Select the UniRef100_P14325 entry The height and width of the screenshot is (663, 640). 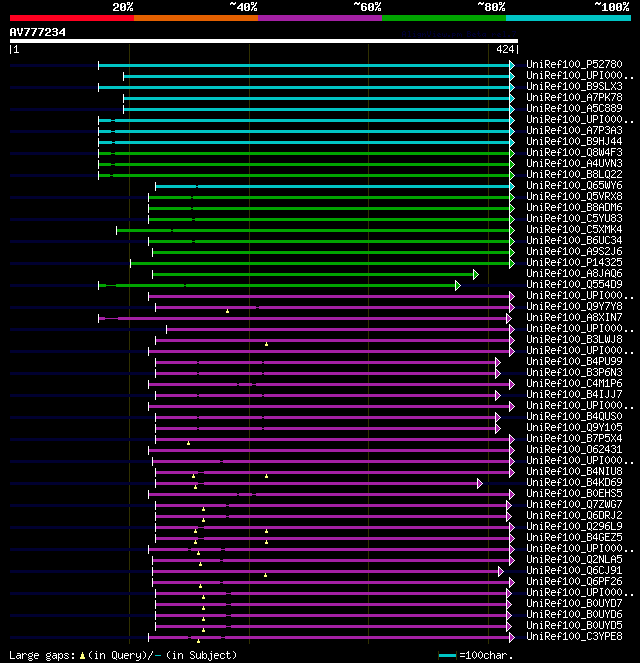click(x=574, y=262)
